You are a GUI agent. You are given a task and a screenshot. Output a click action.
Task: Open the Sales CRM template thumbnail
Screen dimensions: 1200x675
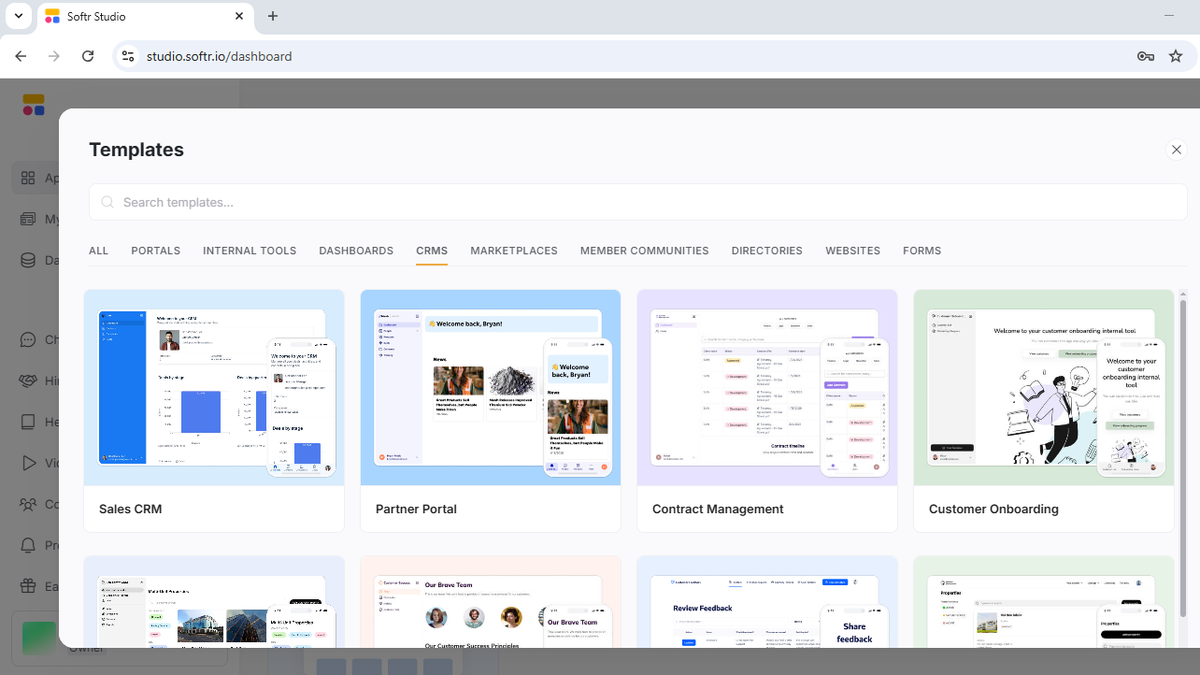(213, 386)
